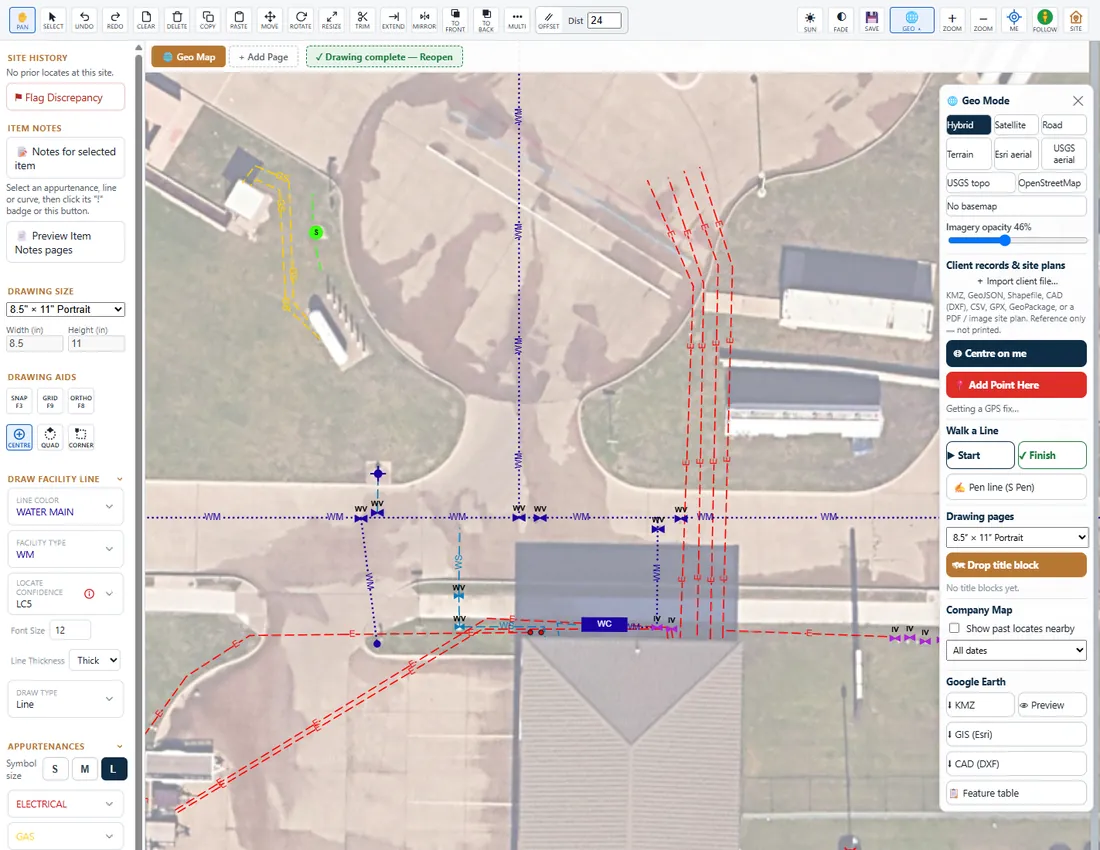
Task: Toggle Ortho F8 drawing aid
Action: point(81,401)
